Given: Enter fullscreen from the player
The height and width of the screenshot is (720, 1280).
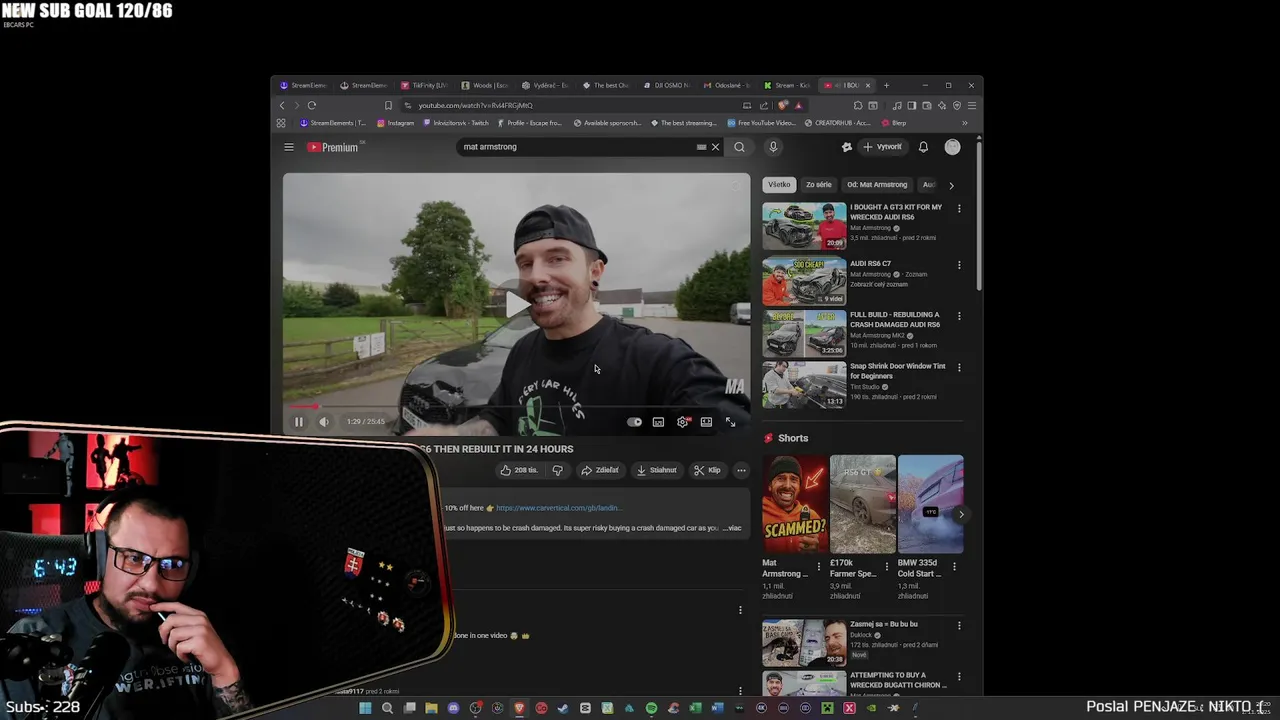Looking at the screenshot, I should click(730, 422).
